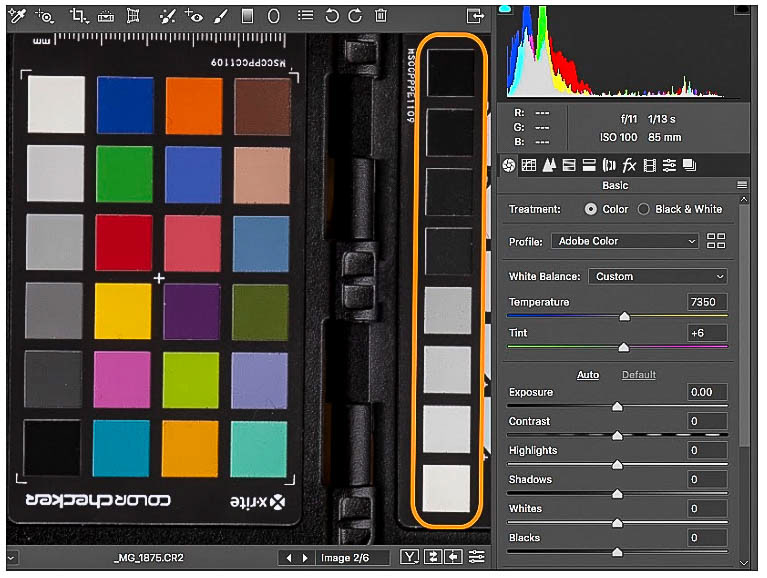Open the Profile dropdown showing Adobe Color
This screenshot has width=767, height=578.
click(625, 242)
